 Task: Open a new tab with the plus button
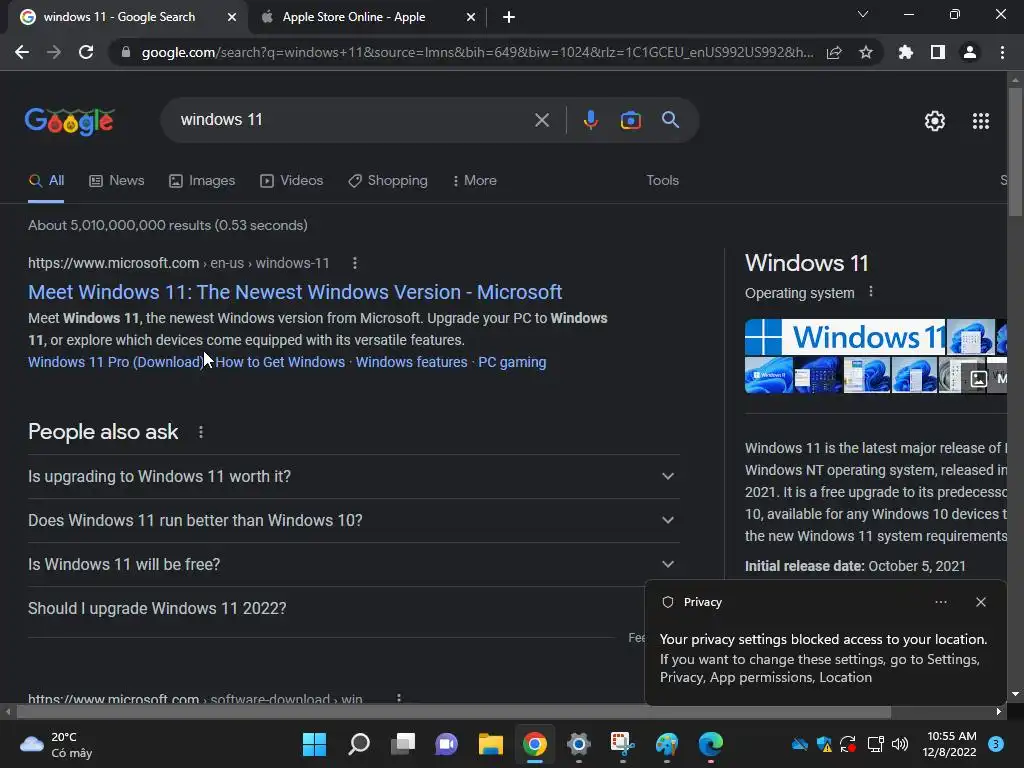point(509,17)
